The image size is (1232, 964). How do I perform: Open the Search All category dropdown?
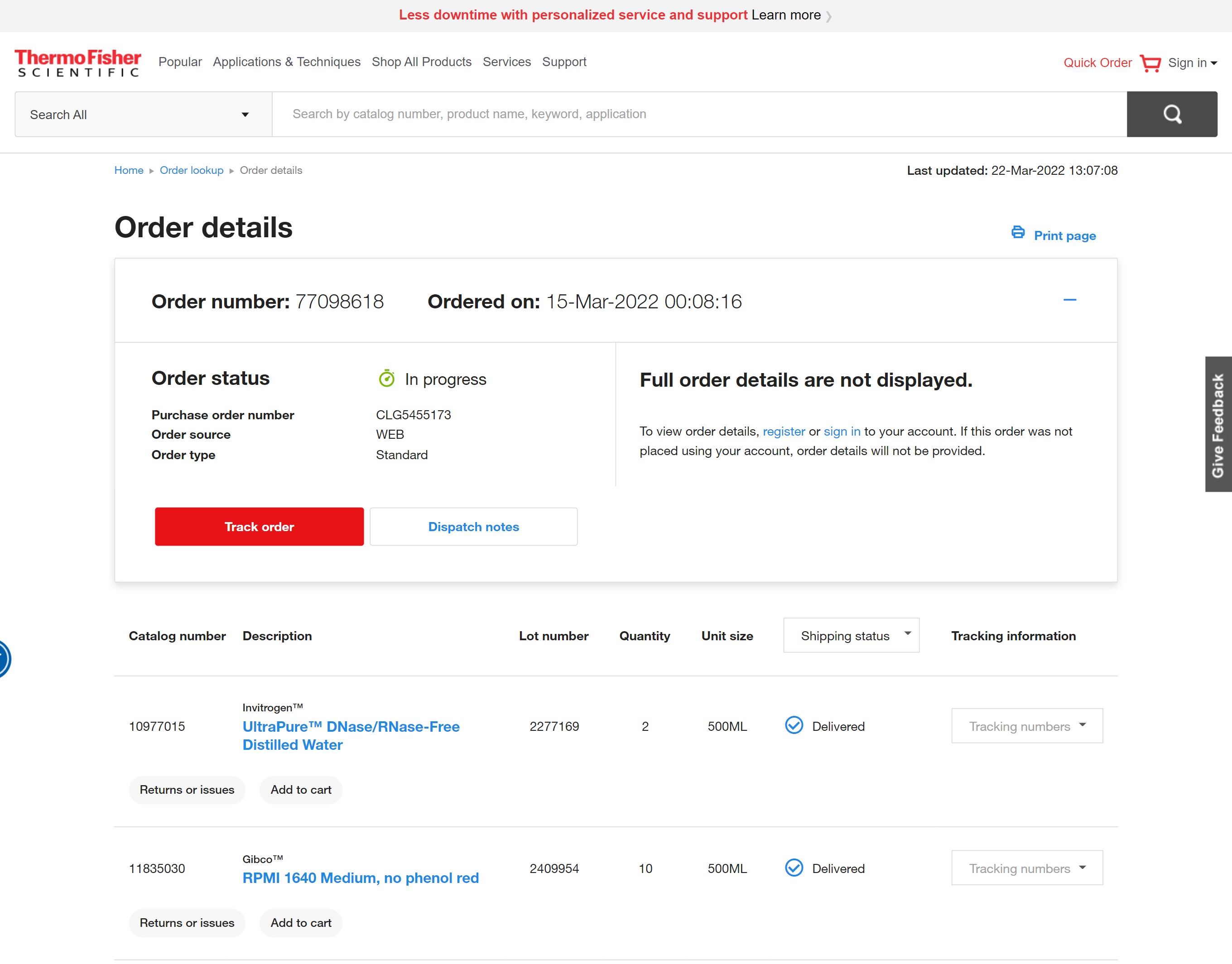144,115
